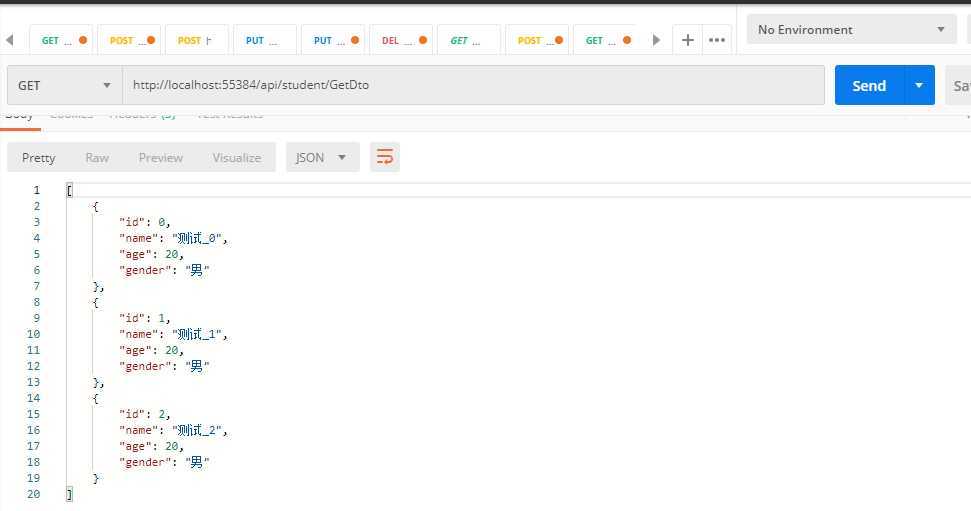The image size is (971, 511).
Task: Click the blue Send button
Action: click(x=869, y=85)
